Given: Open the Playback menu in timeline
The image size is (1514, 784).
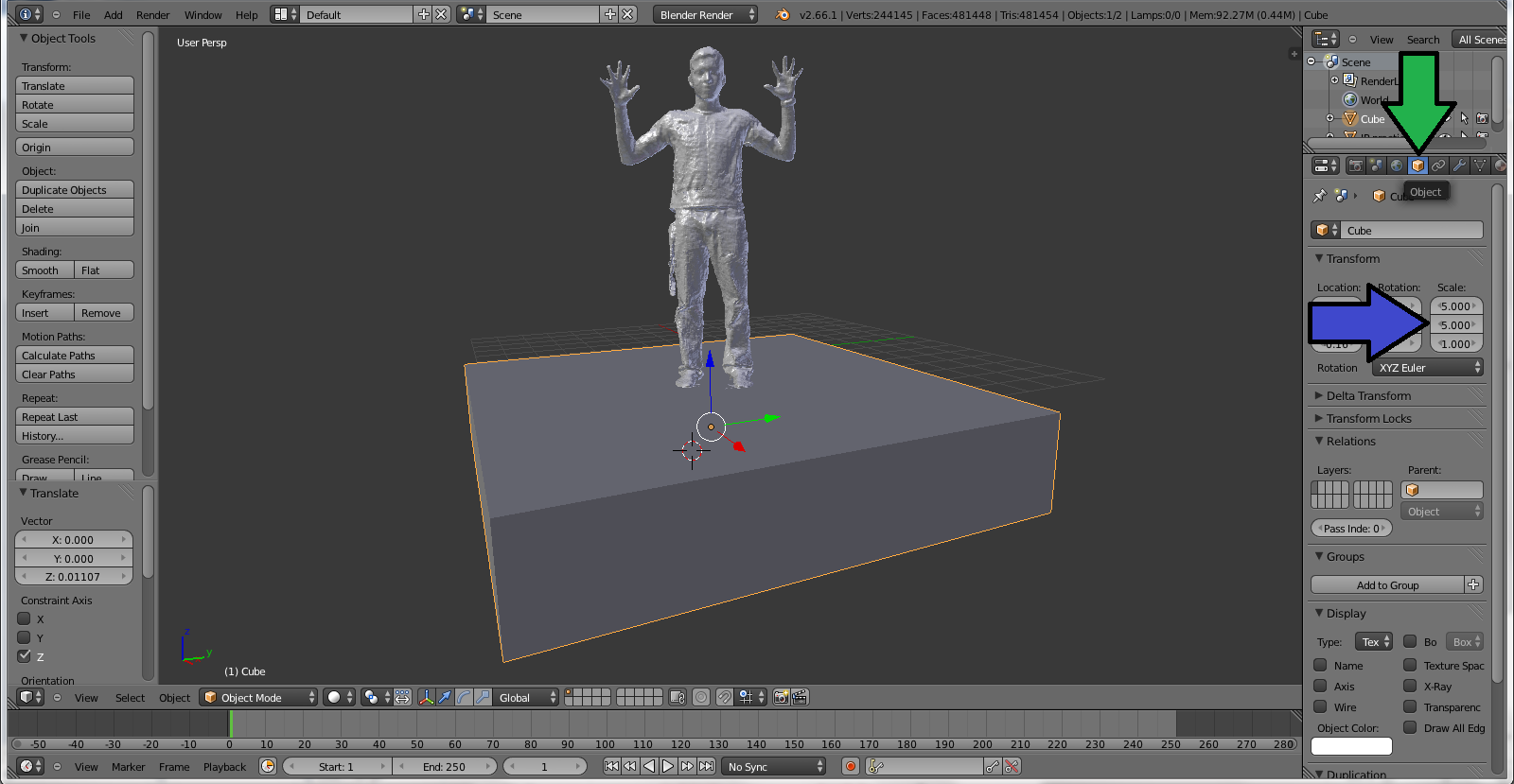Looking at the screenshot, I should click(224, 766).
